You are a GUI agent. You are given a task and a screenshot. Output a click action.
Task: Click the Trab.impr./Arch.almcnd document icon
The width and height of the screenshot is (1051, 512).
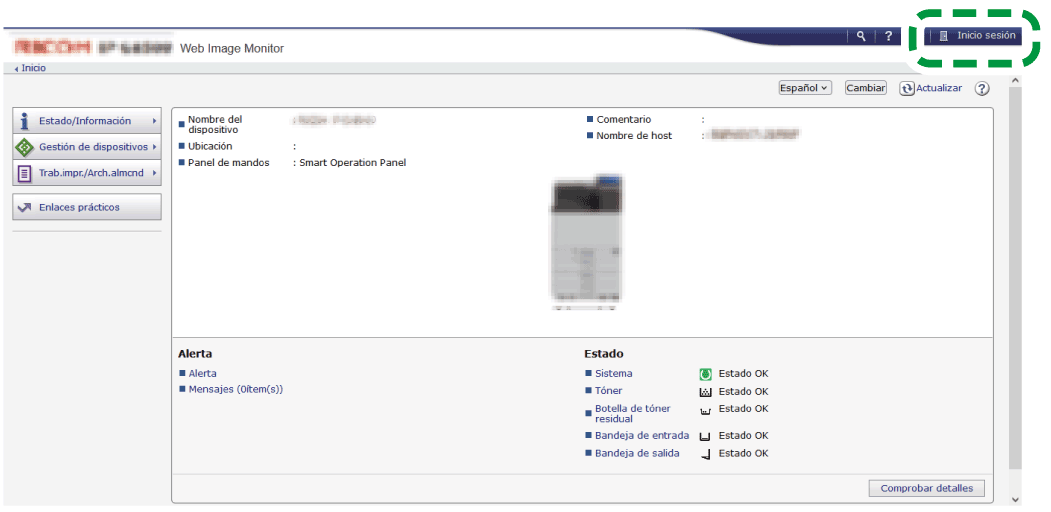[x=25, y=173]
